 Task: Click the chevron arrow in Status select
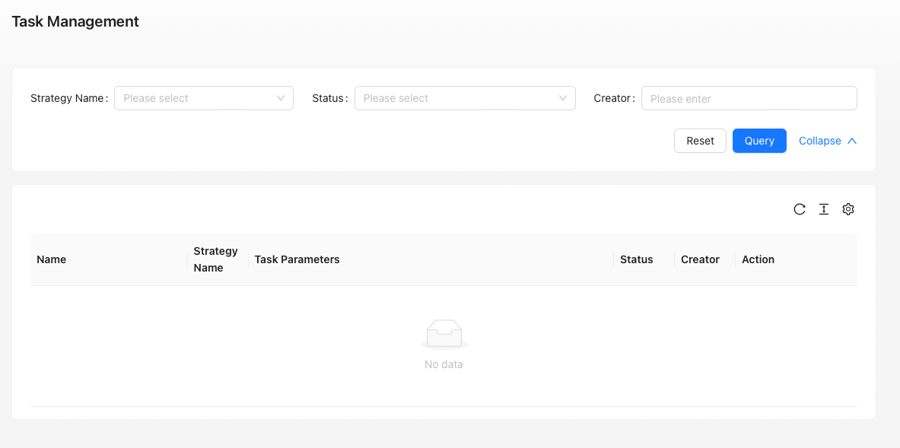562,98
